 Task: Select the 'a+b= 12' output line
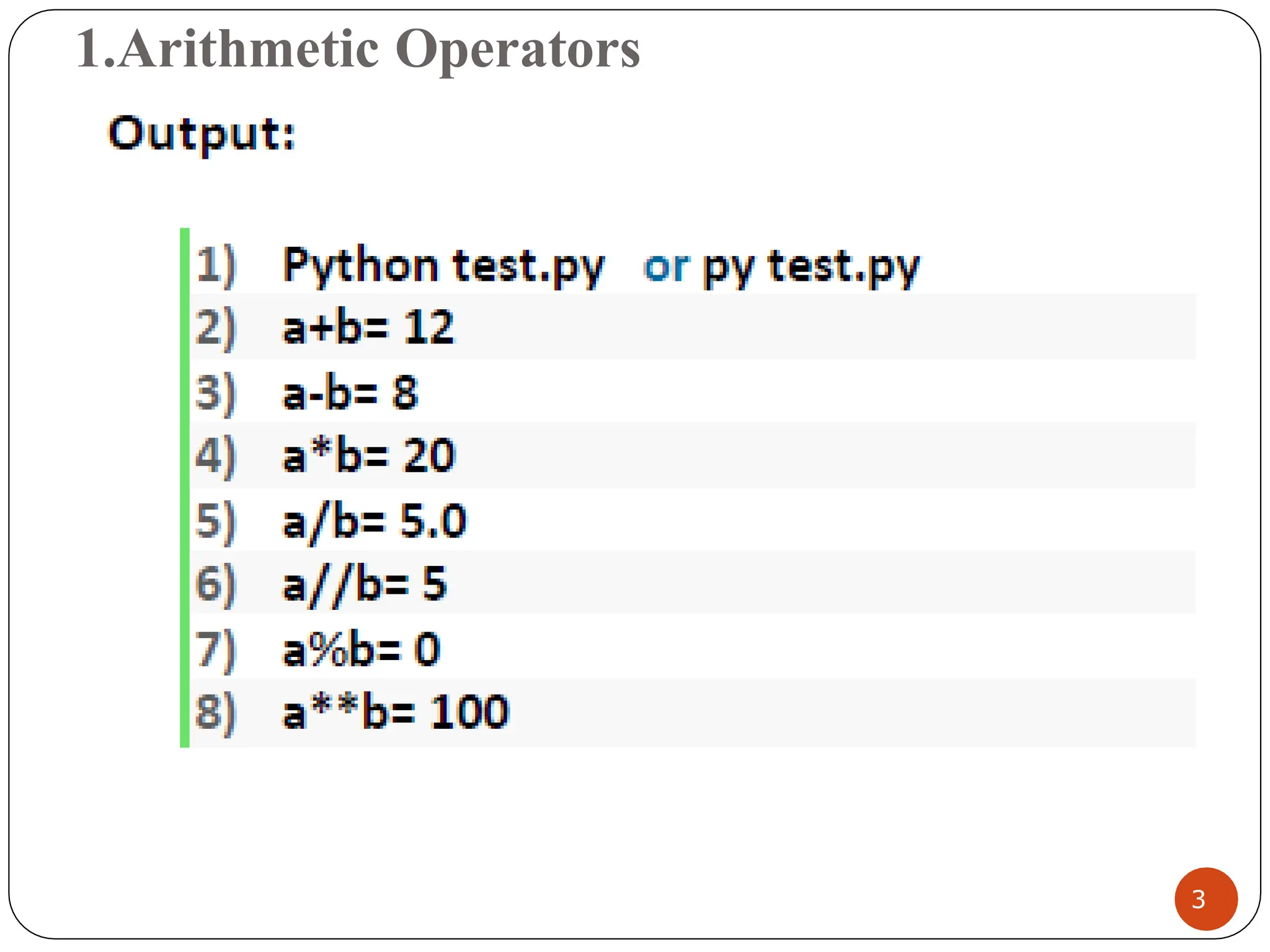coord(368,327)
